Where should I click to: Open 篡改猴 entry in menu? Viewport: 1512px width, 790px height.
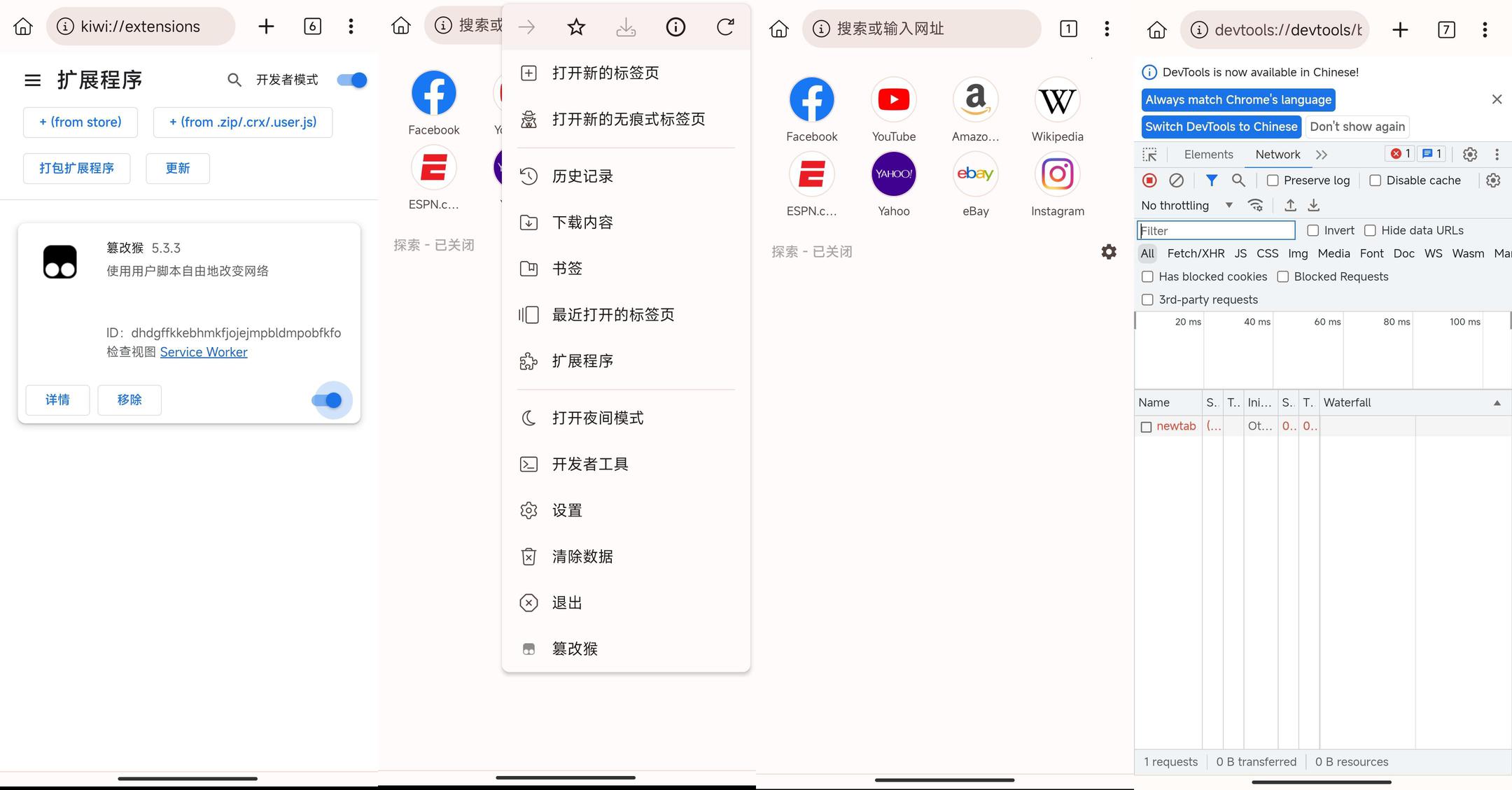click(x=626, y=649)
